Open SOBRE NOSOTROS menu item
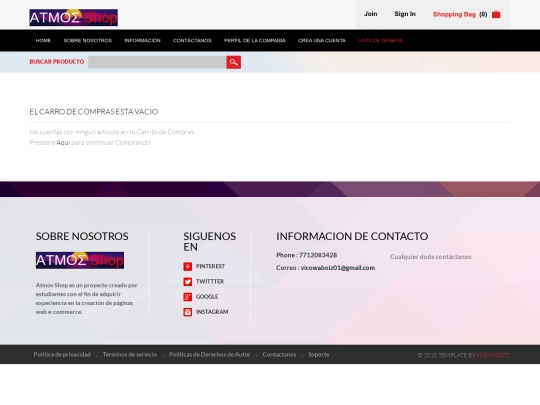 point(88,40)
